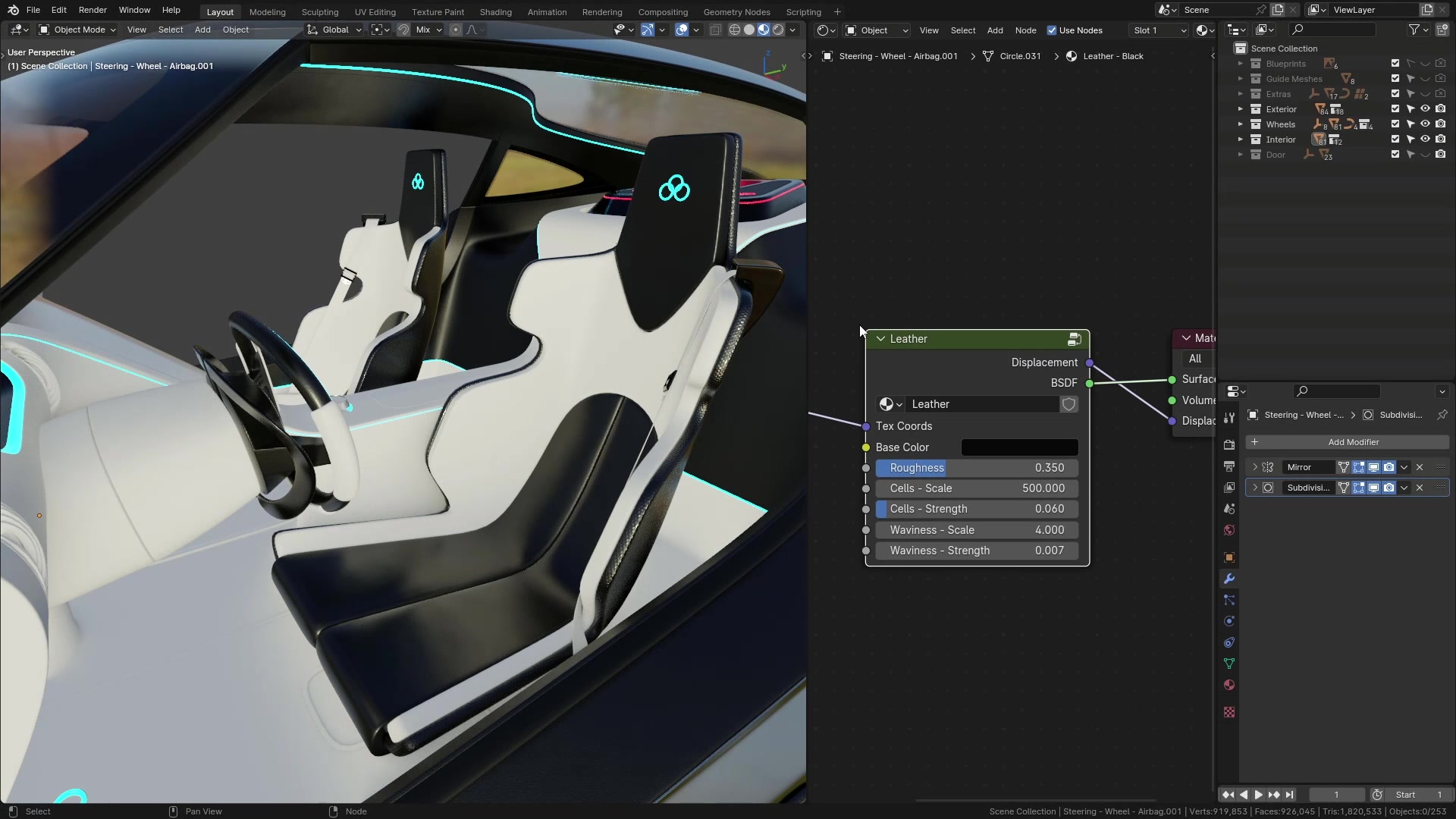Uncheck the Exterior collection exclude checkbox
Viewport: 1456px width, 819px height.
(1395, 108)
